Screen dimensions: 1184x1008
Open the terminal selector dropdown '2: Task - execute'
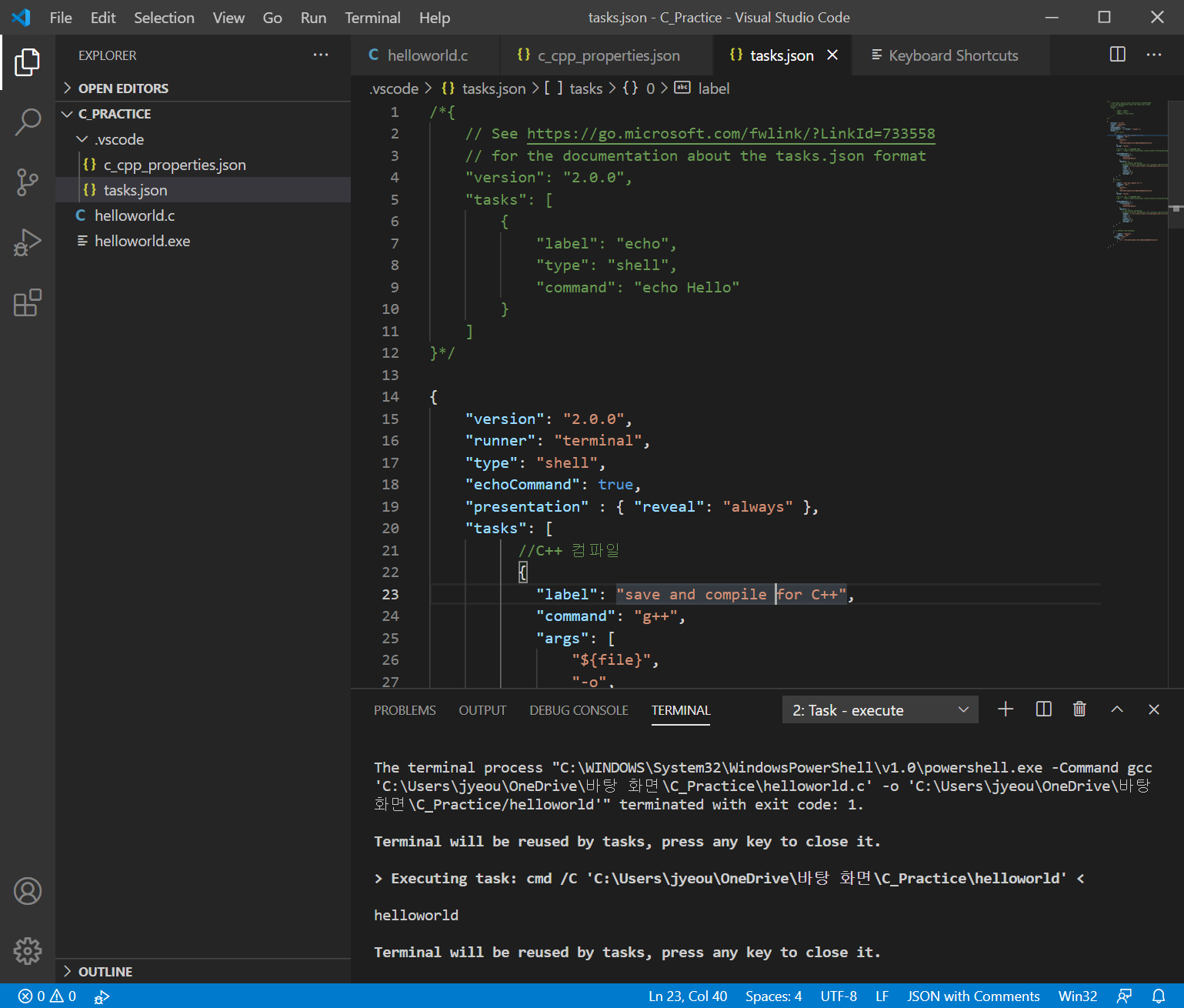point(880,709)
